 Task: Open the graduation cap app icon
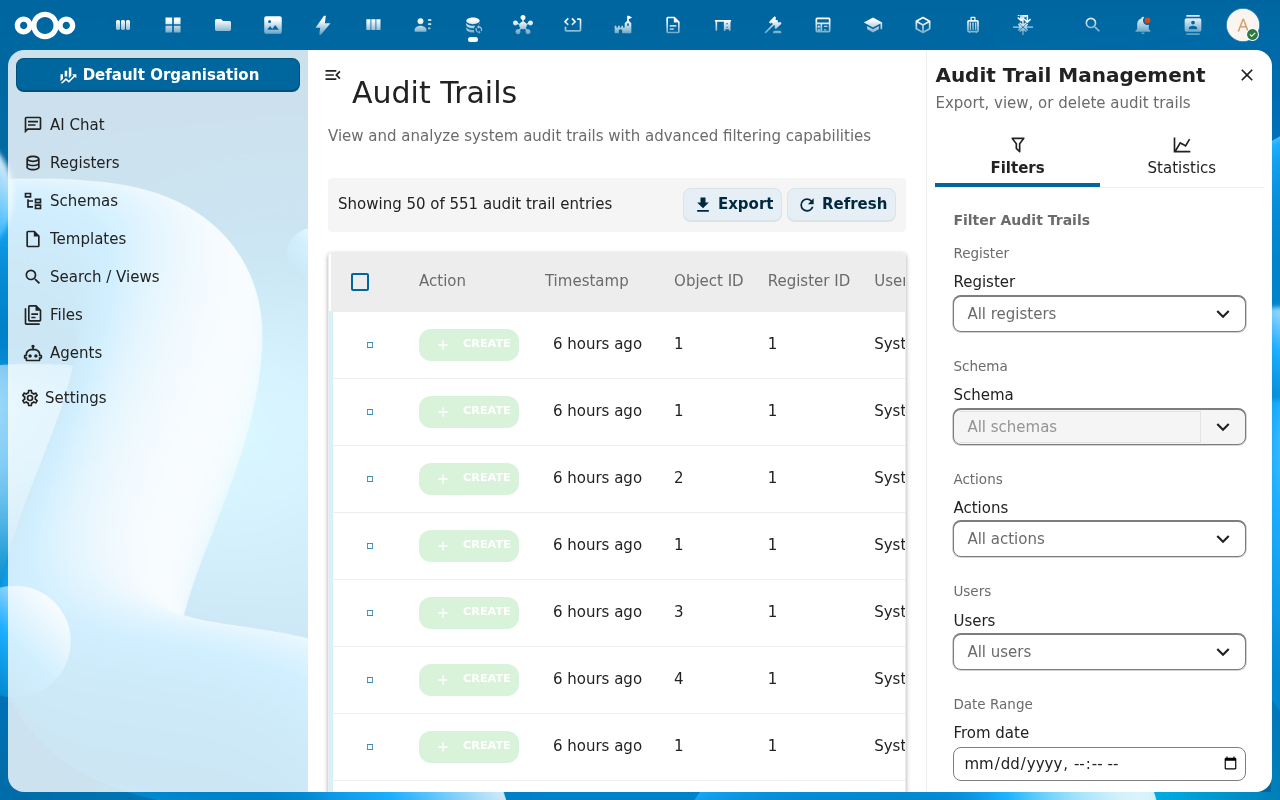click(x=873, y=25)
